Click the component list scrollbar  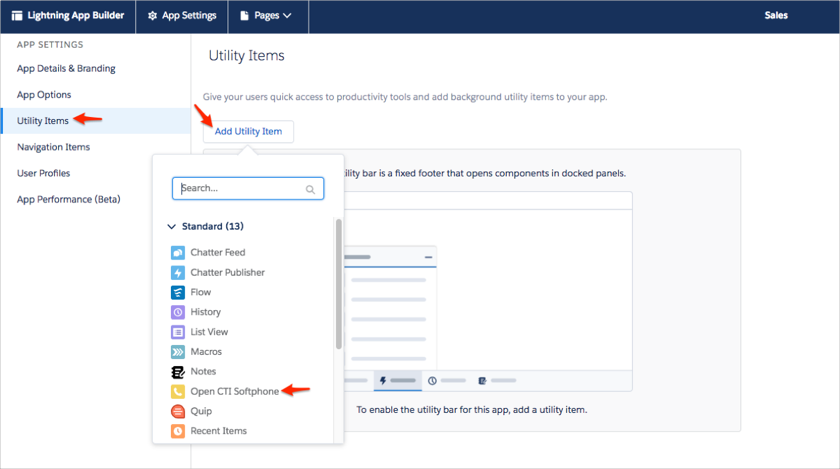click(x=338, y=290)
